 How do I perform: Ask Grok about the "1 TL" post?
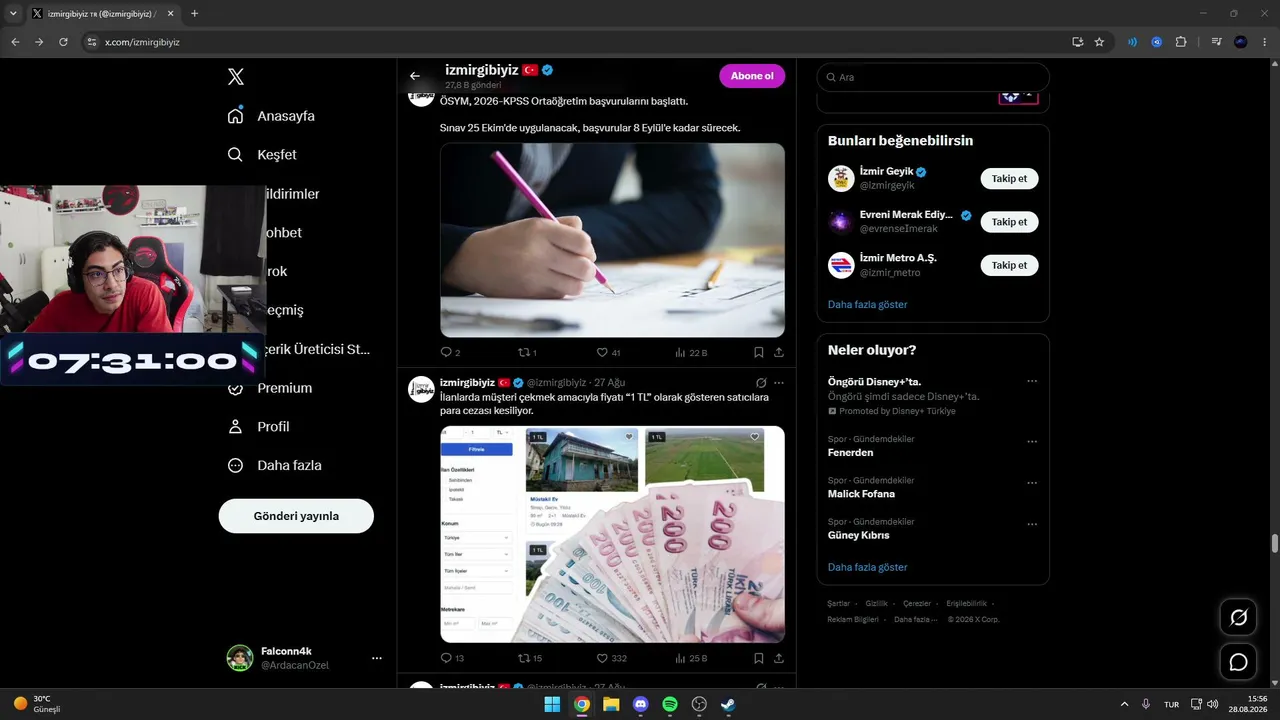(761, 383)
